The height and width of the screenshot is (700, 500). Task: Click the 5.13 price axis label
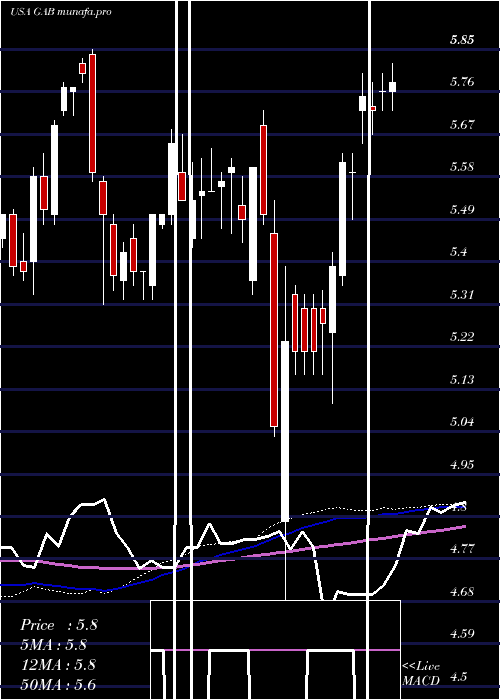point(462,379)
